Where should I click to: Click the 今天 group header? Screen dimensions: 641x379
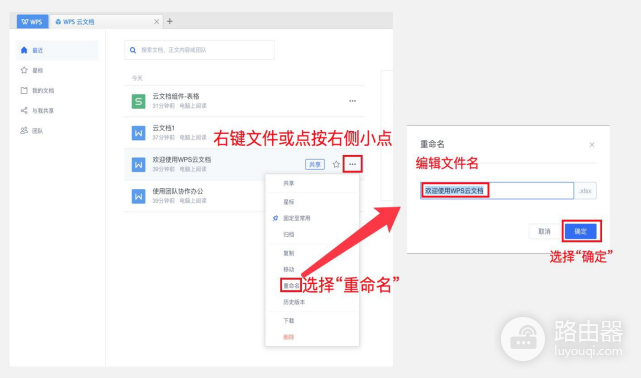tap(137, 78)
